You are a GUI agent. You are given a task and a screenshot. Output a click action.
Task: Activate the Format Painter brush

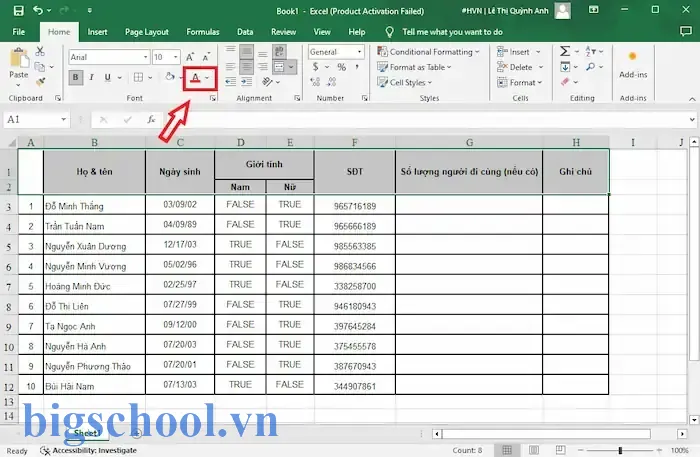point(41,82)
